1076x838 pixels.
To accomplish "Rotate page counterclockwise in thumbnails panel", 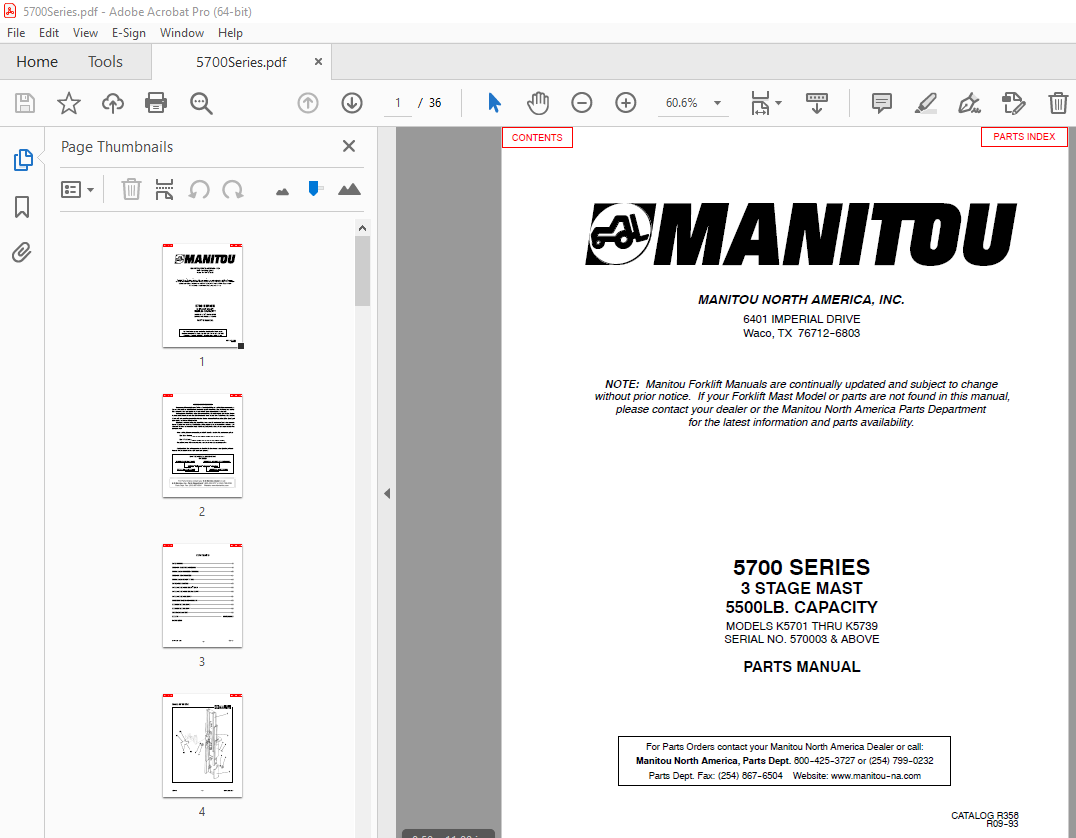I will pos(199,189).
